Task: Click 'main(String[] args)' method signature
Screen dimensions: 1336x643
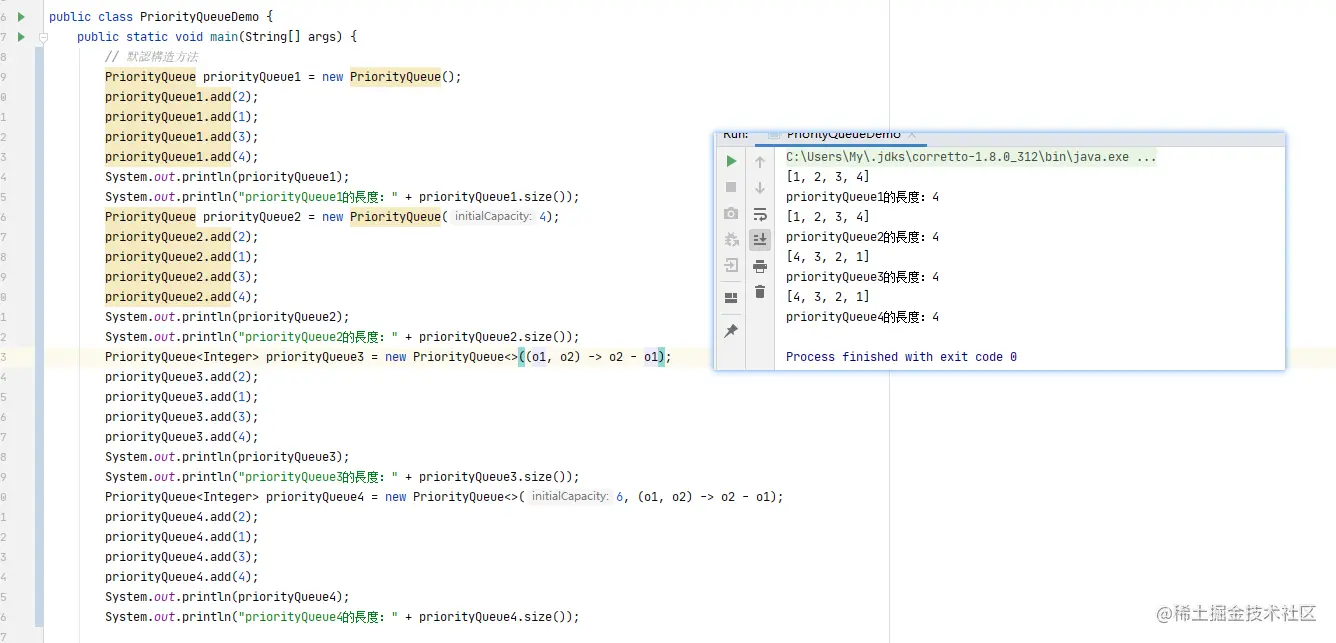Action: pos(276,37)
